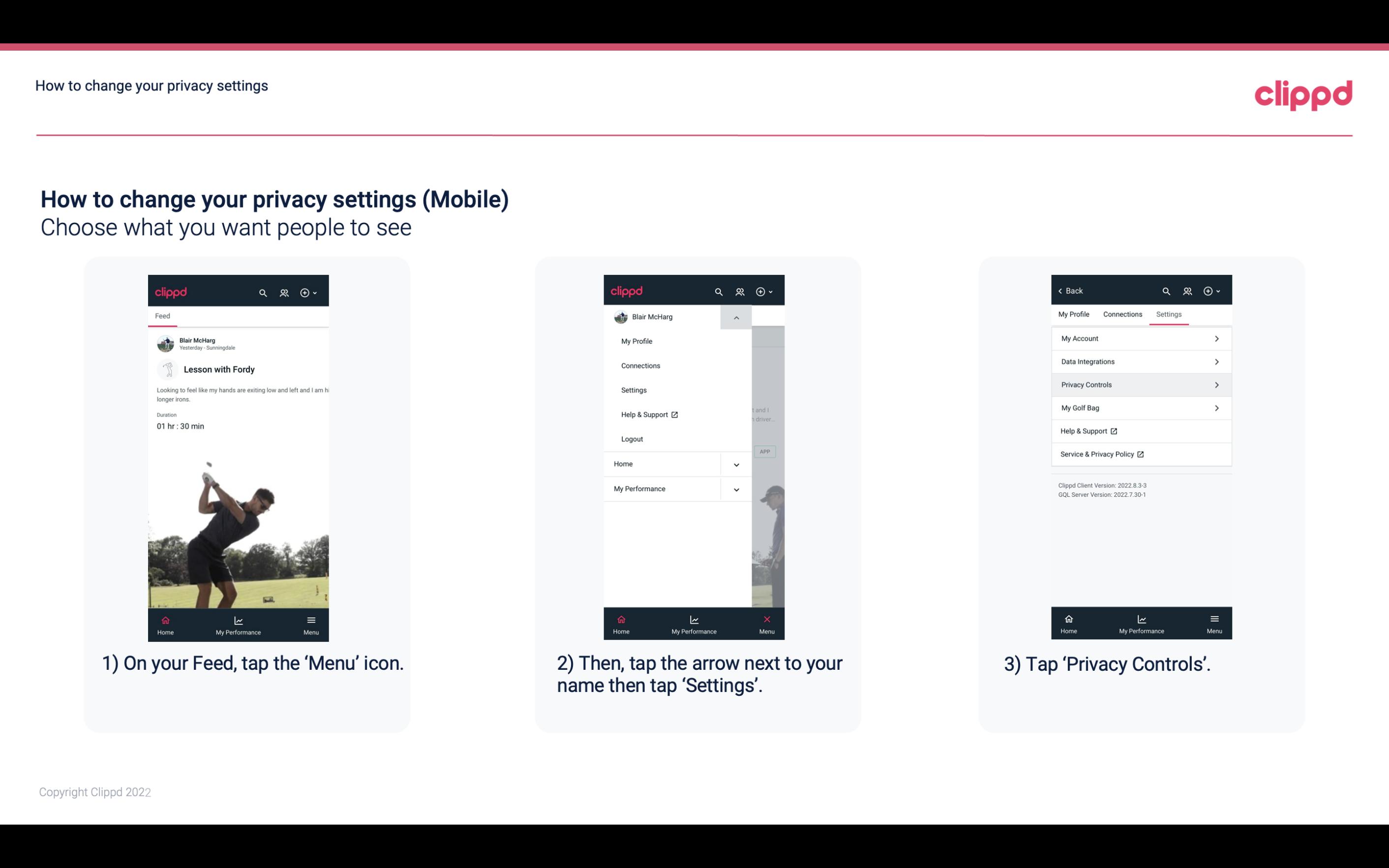Viewport: 1389px width, 868px height.
Task: Tap the Back arrow icon
Action: 1062,290
